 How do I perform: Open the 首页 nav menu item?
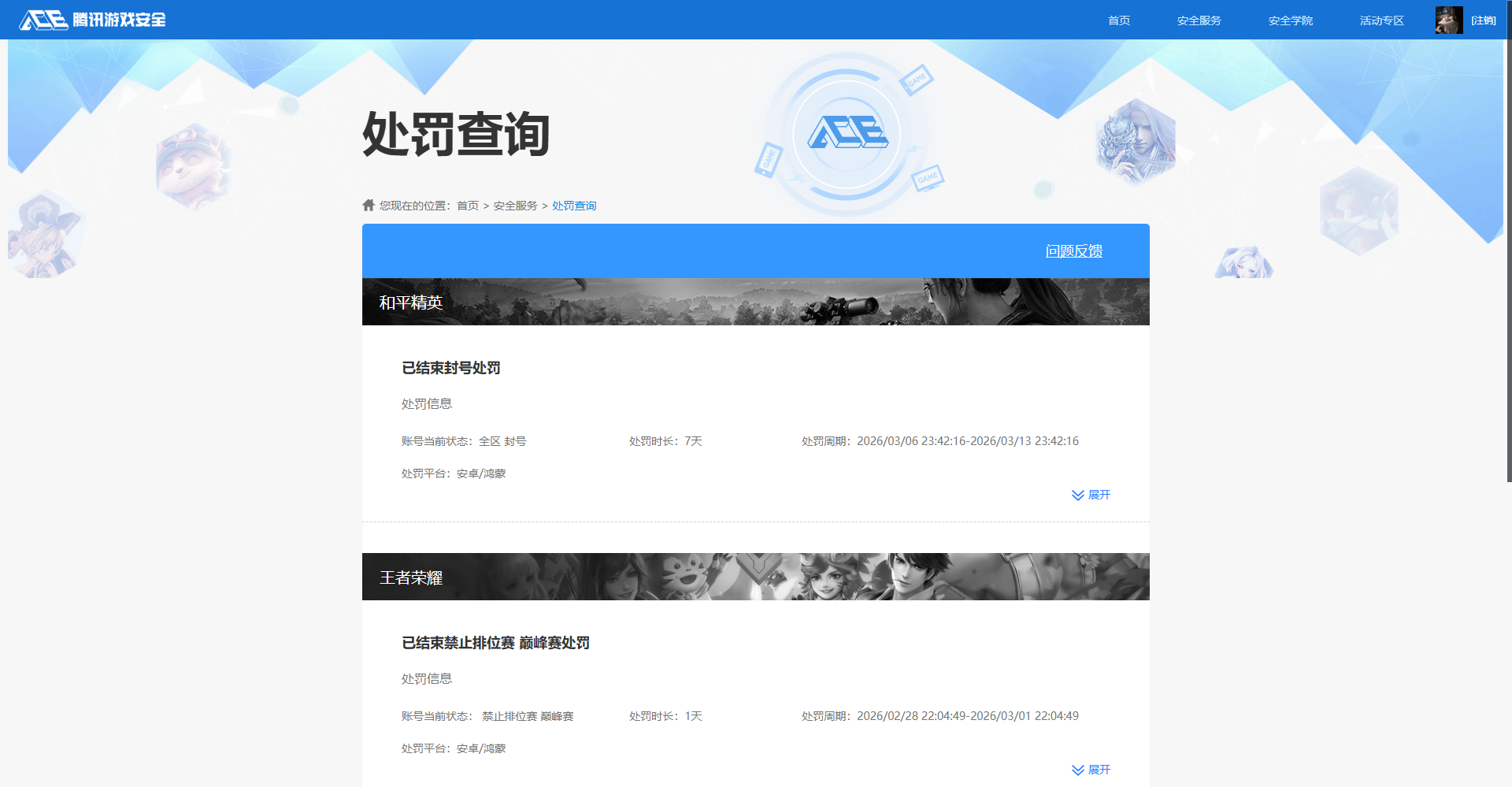1119,20
